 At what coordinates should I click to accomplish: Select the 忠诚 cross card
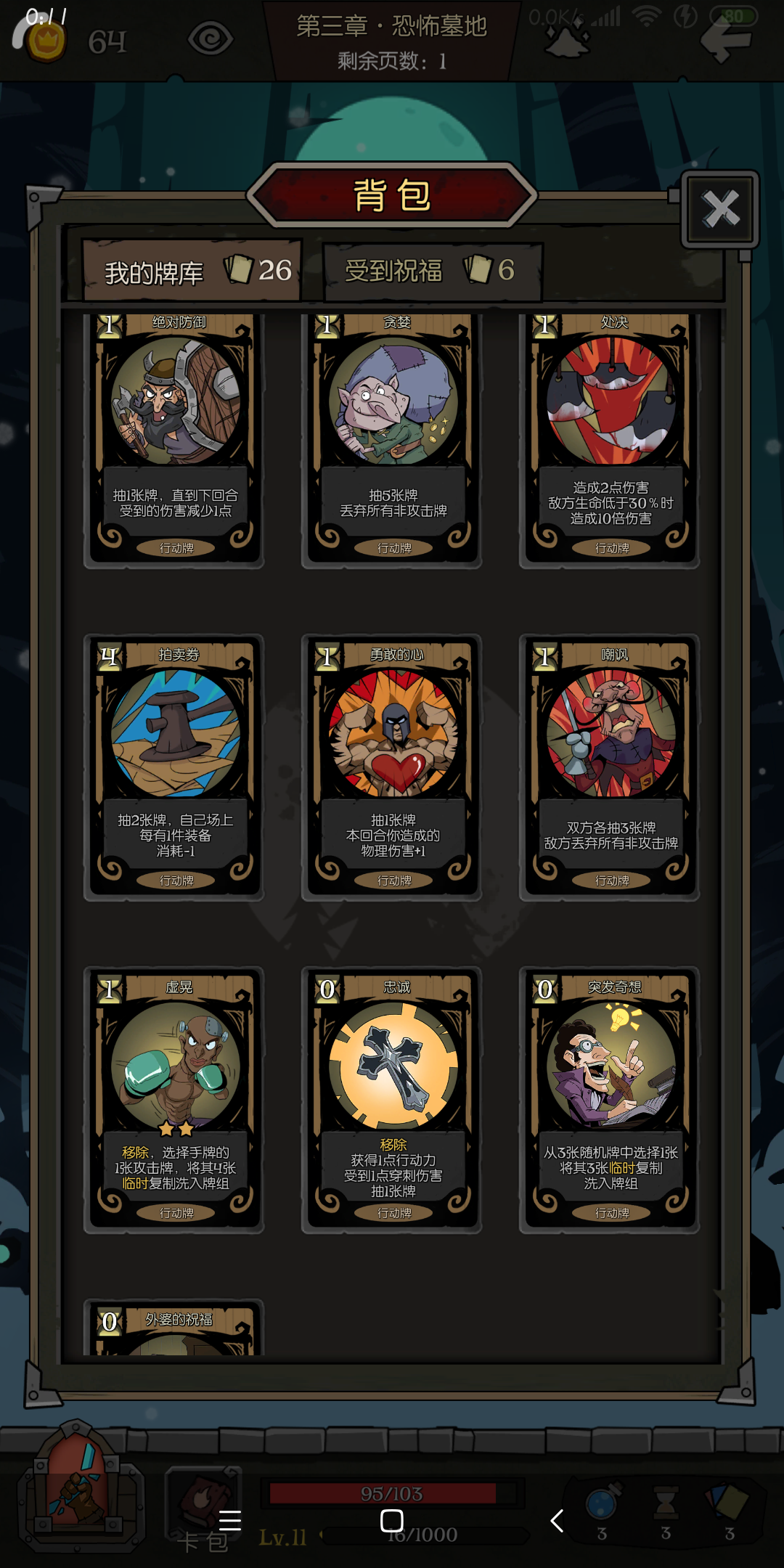pos(392,1100)
